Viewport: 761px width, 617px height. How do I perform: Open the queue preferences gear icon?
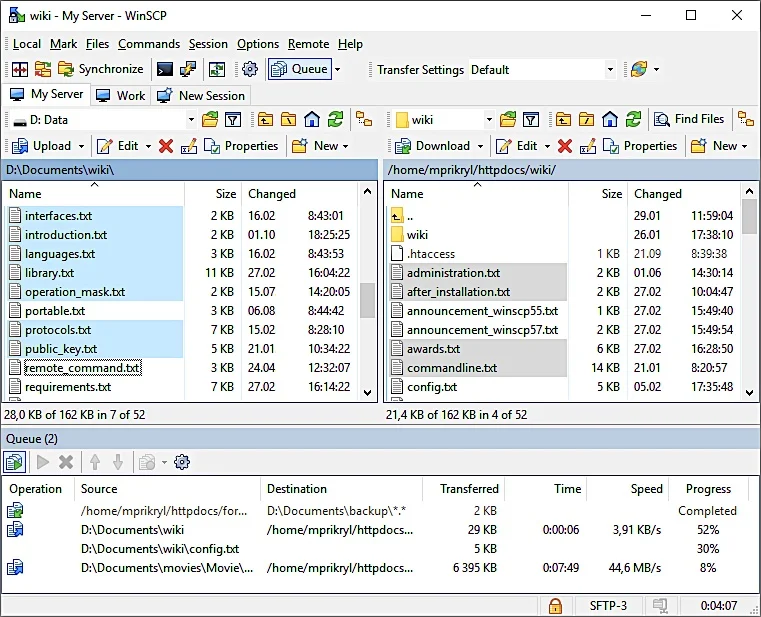pos(182,463)
